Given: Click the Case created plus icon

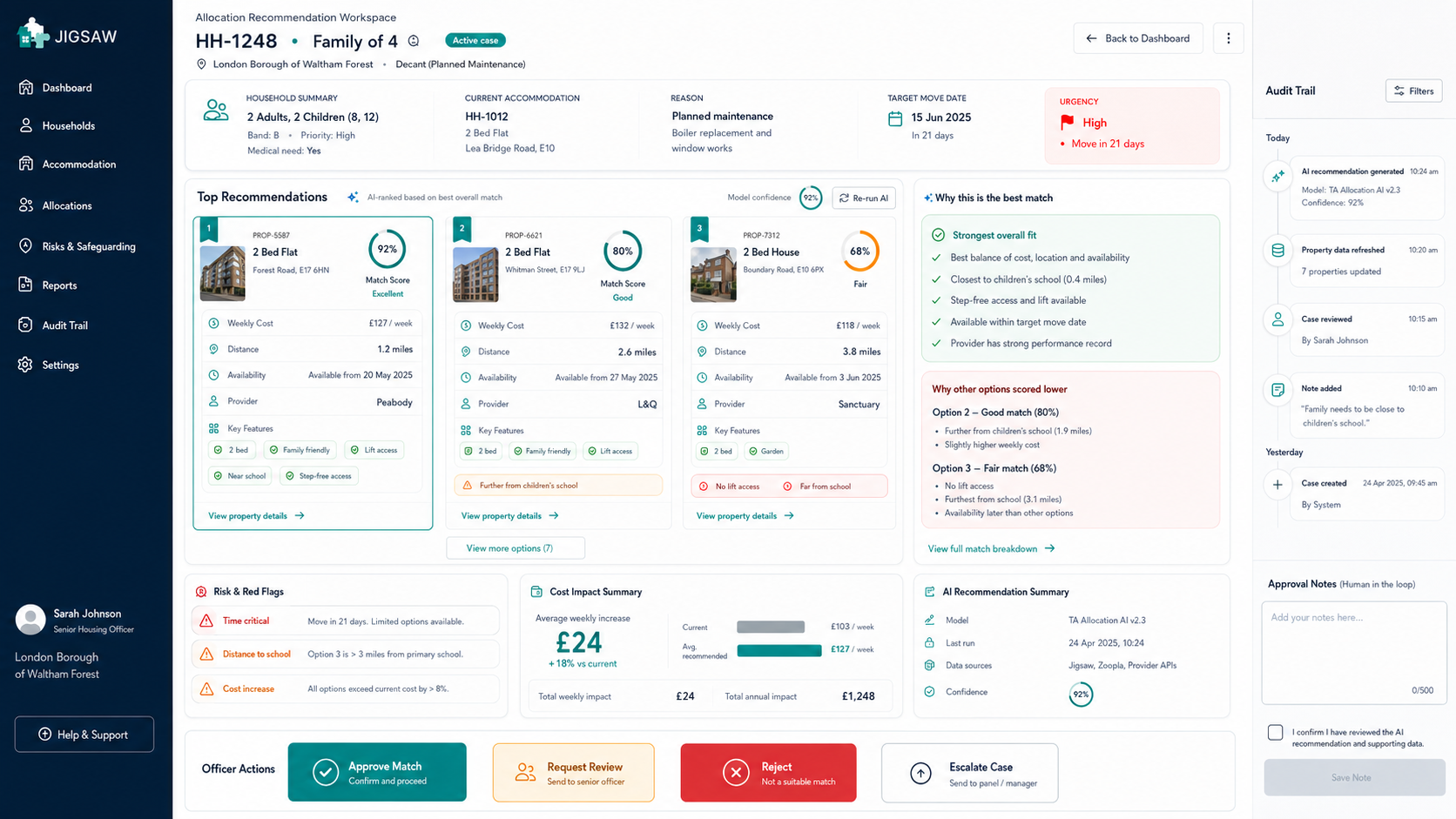Looking at the screenshot, I should pyautogui.click(x=1277, y=485).
